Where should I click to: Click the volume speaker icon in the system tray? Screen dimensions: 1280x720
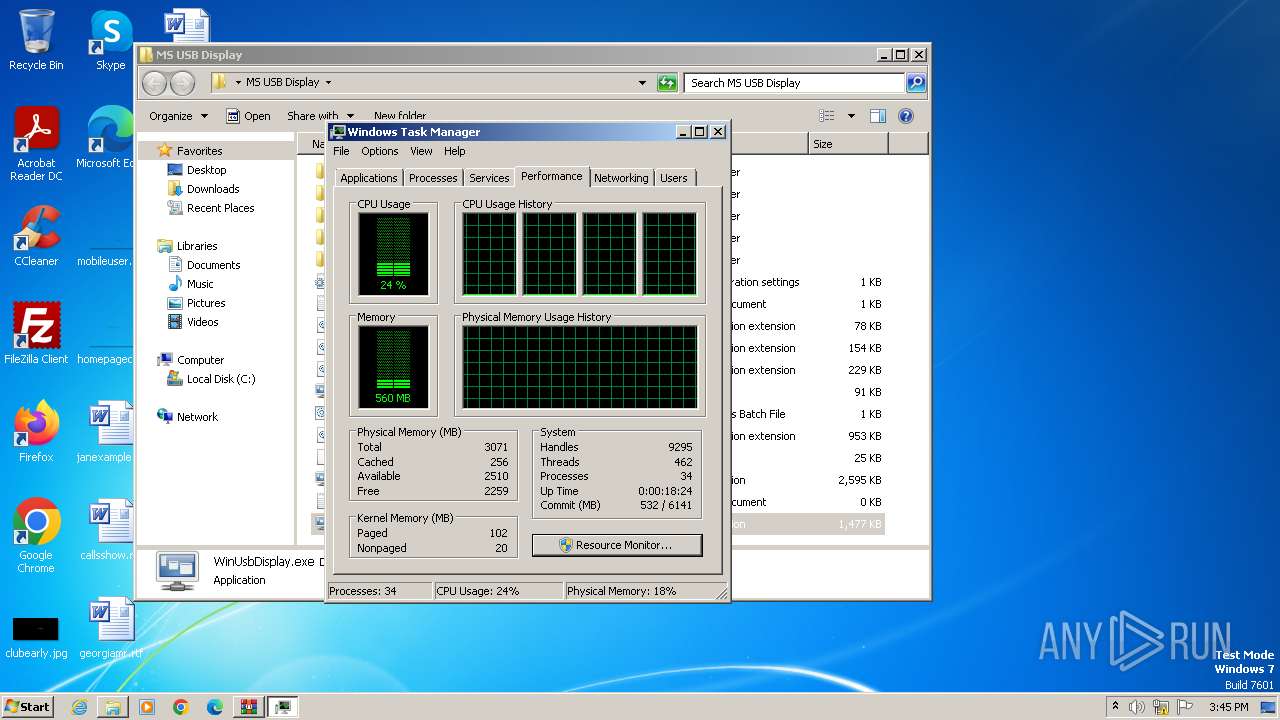point(1137,707)
